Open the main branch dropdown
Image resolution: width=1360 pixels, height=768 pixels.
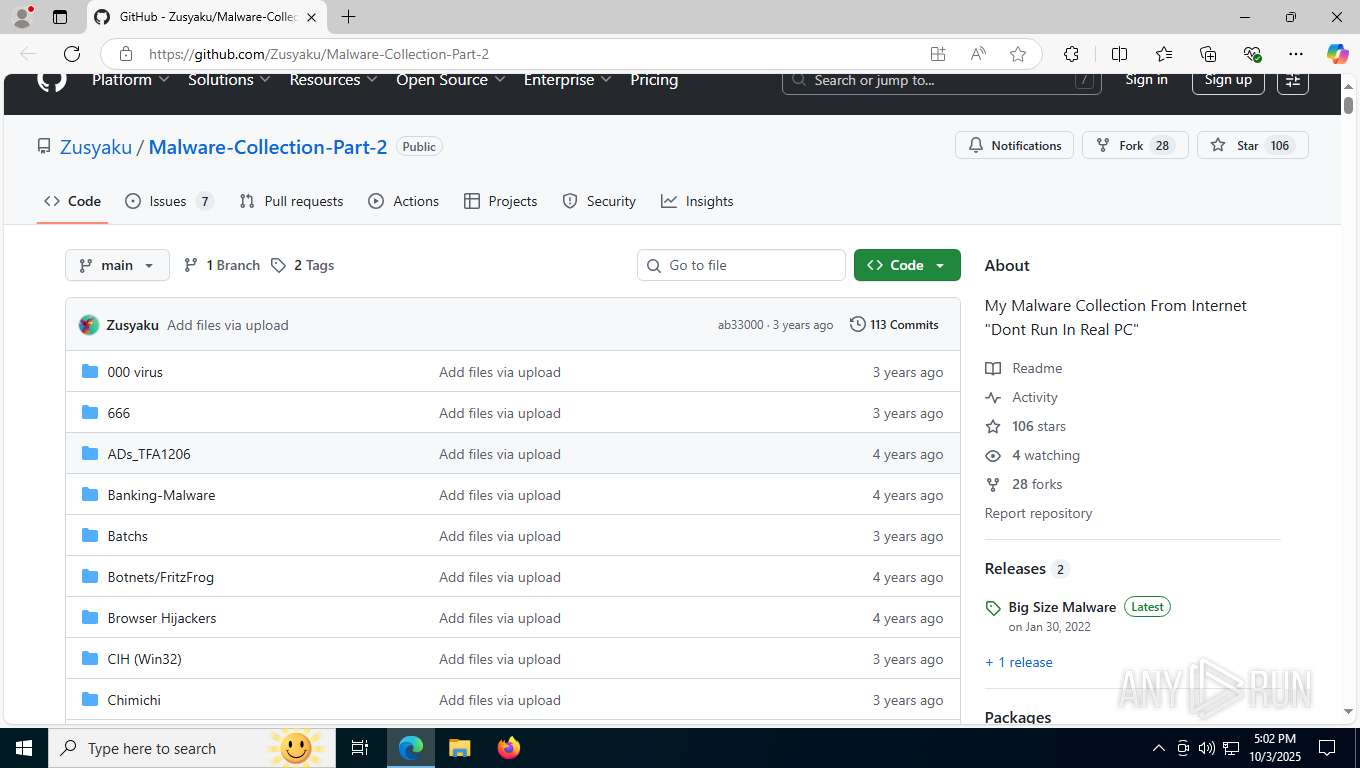117,265
